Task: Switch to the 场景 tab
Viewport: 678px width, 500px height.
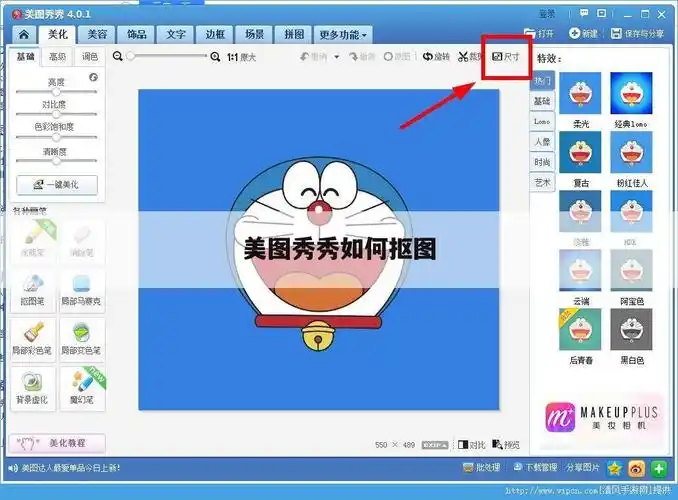Action: click(254, 34)
